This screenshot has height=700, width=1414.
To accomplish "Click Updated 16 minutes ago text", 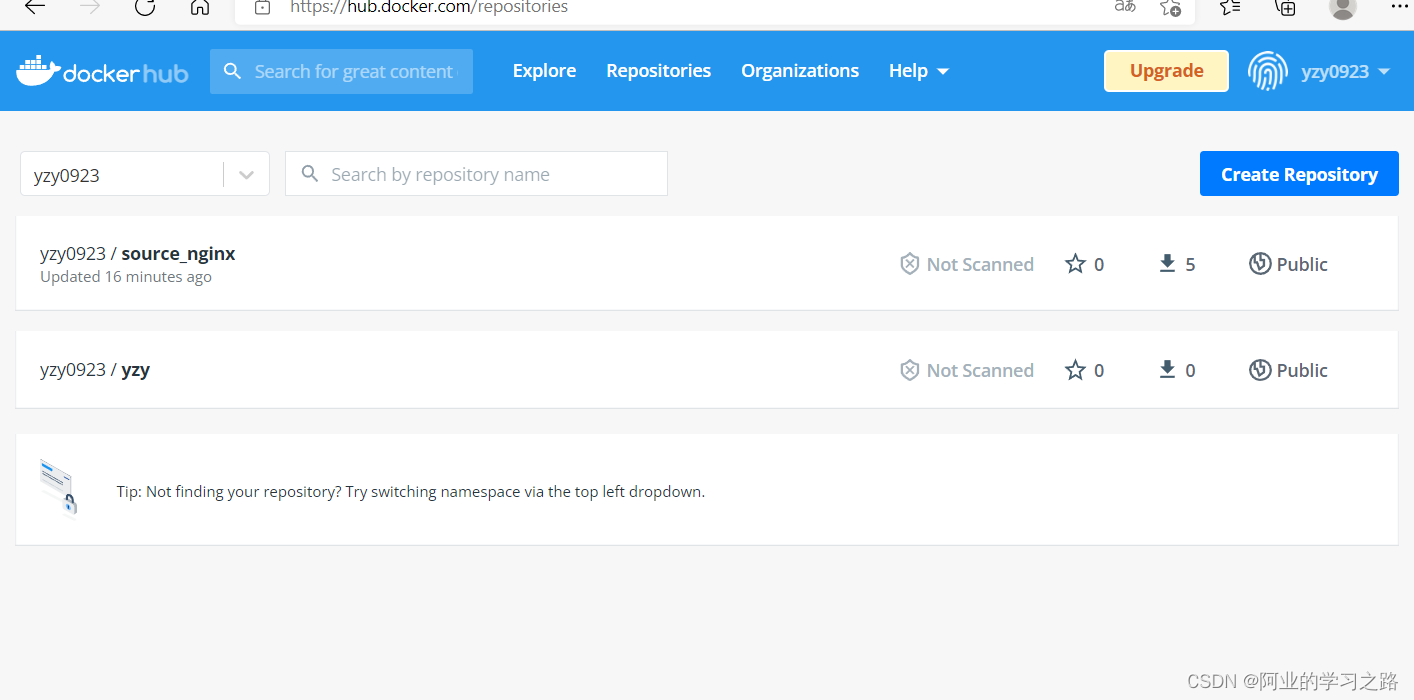I will pos(126,277).
